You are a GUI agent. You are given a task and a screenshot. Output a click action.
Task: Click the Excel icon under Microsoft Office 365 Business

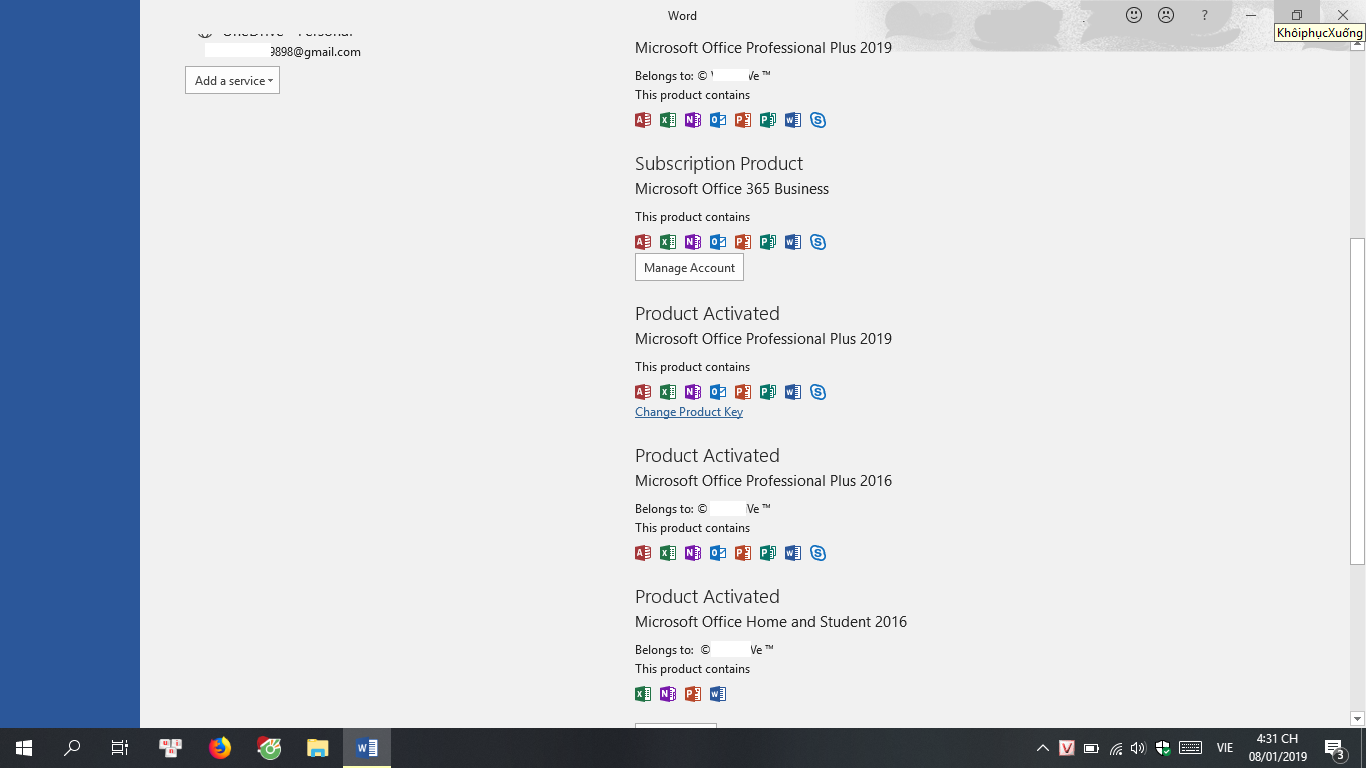pos(668,241)
